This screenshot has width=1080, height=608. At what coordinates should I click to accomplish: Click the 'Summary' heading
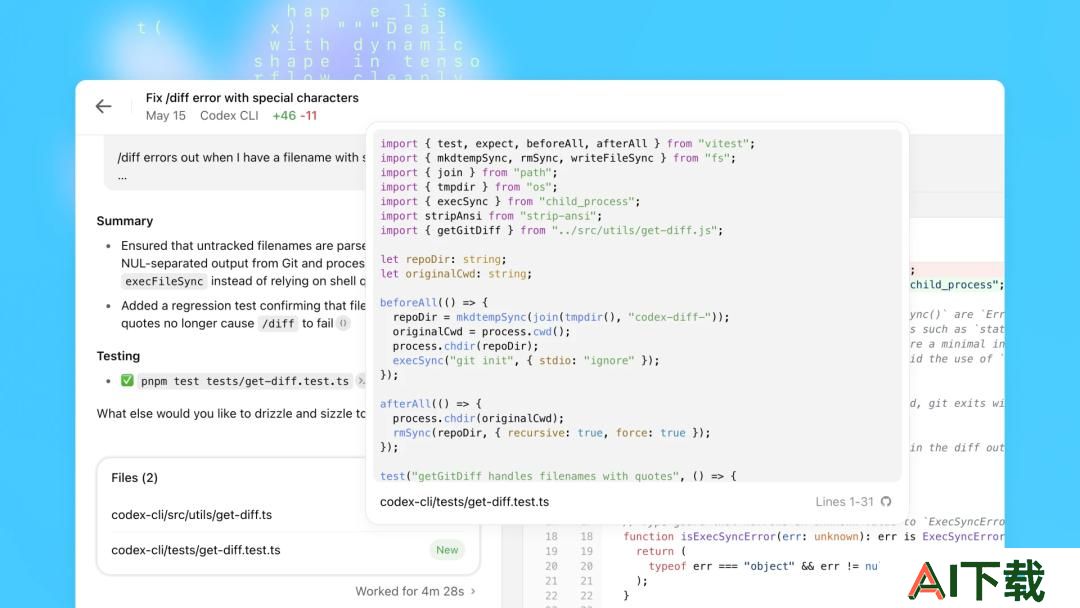tap(125, 221)
